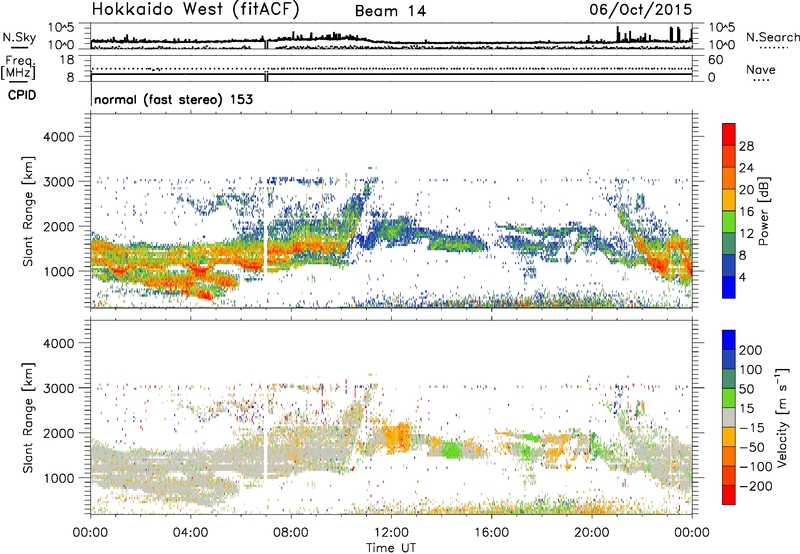Select the blue top segment of the velocity colorbar
The image size is (800, 554).
pyautogui.click(x=729, y=340)
